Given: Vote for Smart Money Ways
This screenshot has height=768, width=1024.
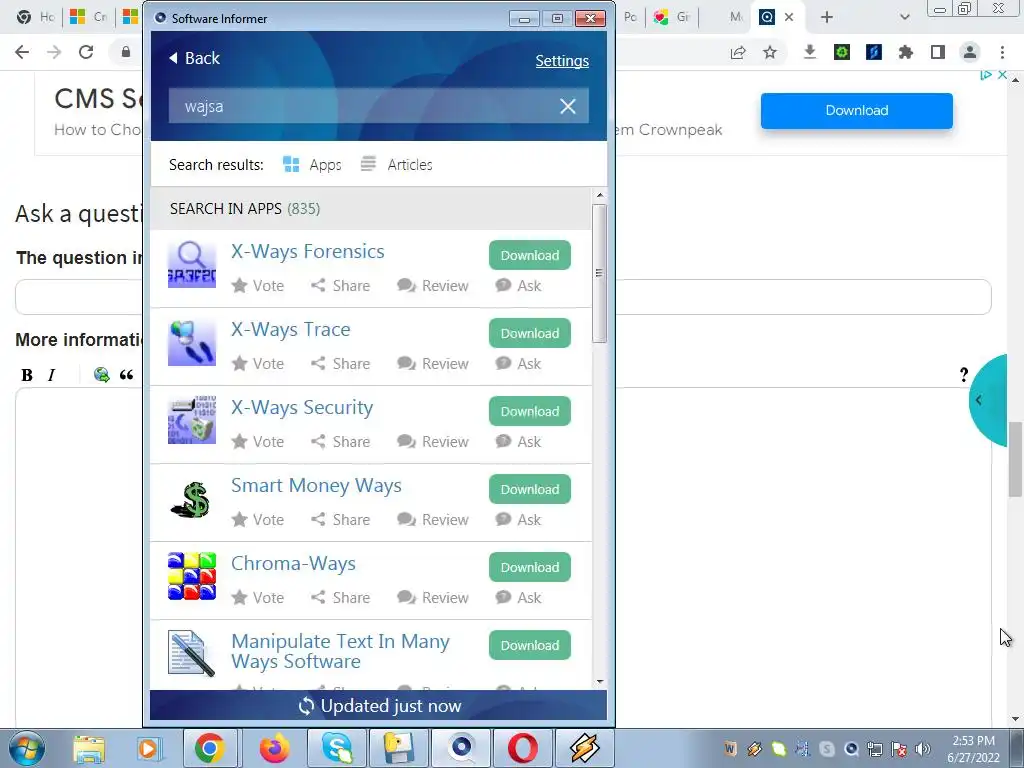Looking at the screenshot, I should click(258, 520).
